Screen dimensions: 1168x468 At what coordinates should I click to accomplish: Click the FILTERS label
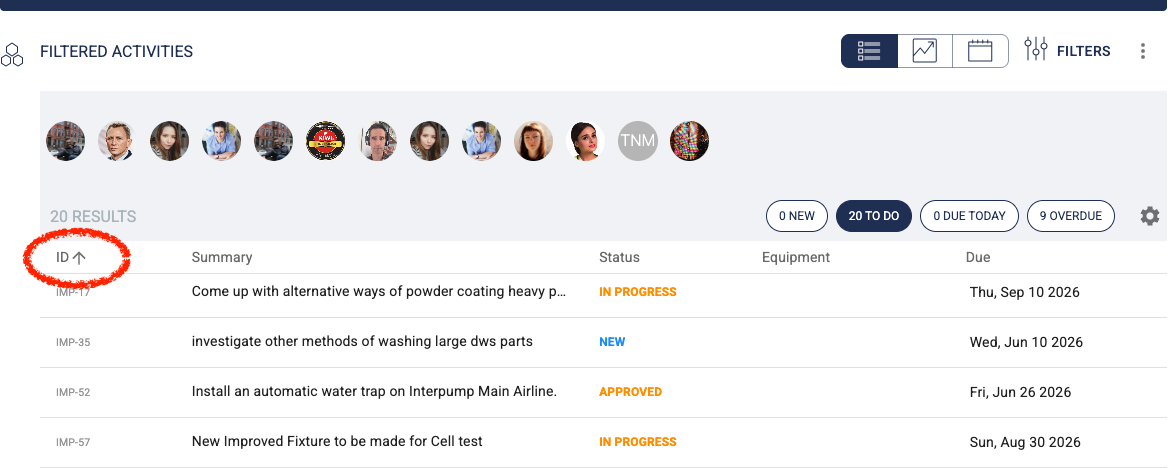(x=1084, y=51)
